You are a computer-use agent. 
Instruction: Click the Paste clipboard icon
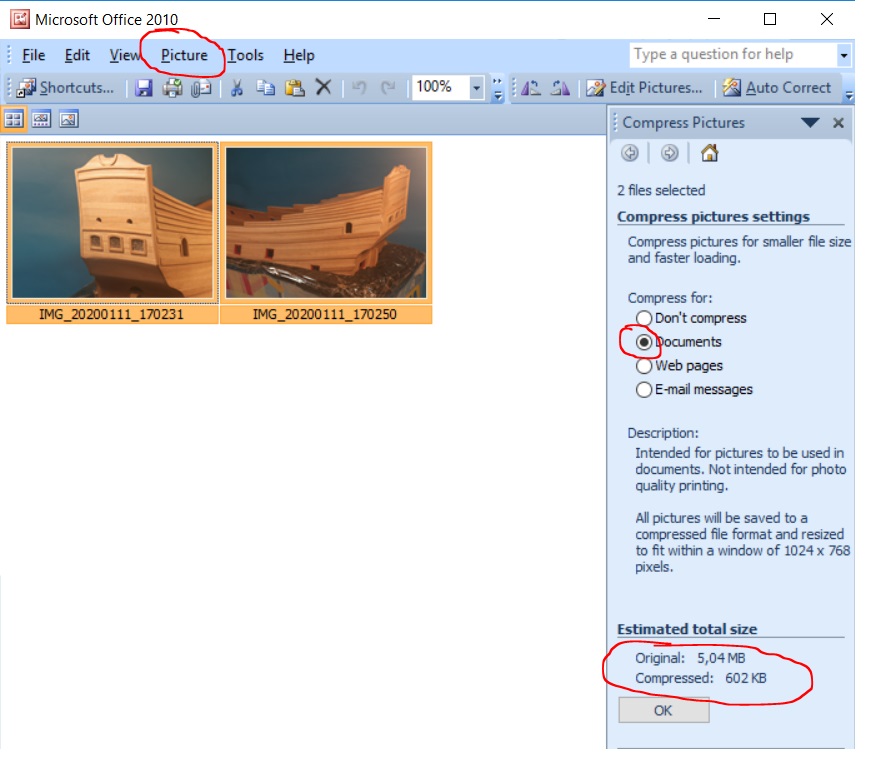click(294, 88)
